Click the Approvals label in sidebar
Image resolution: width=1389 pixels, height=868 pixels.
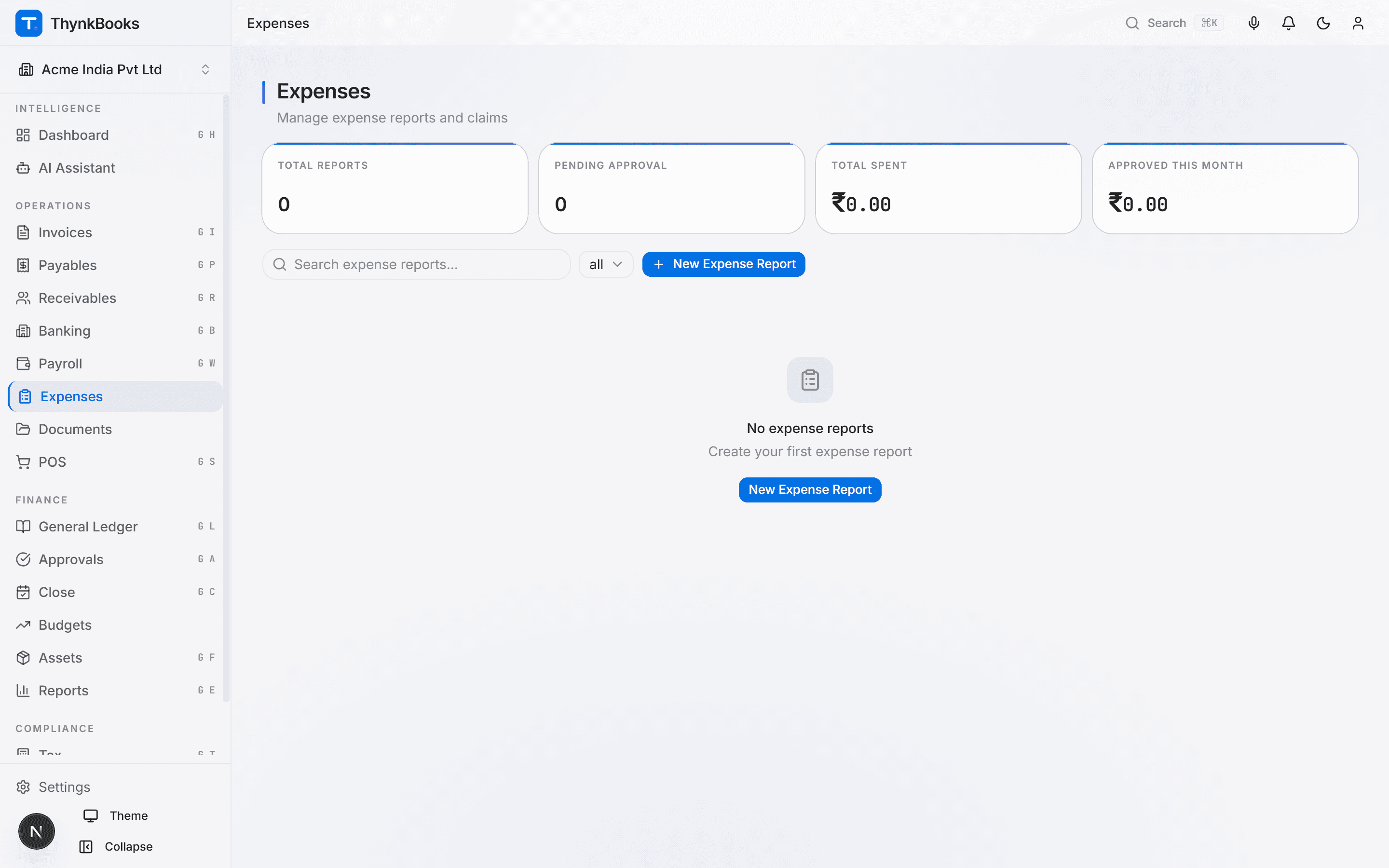71,559
